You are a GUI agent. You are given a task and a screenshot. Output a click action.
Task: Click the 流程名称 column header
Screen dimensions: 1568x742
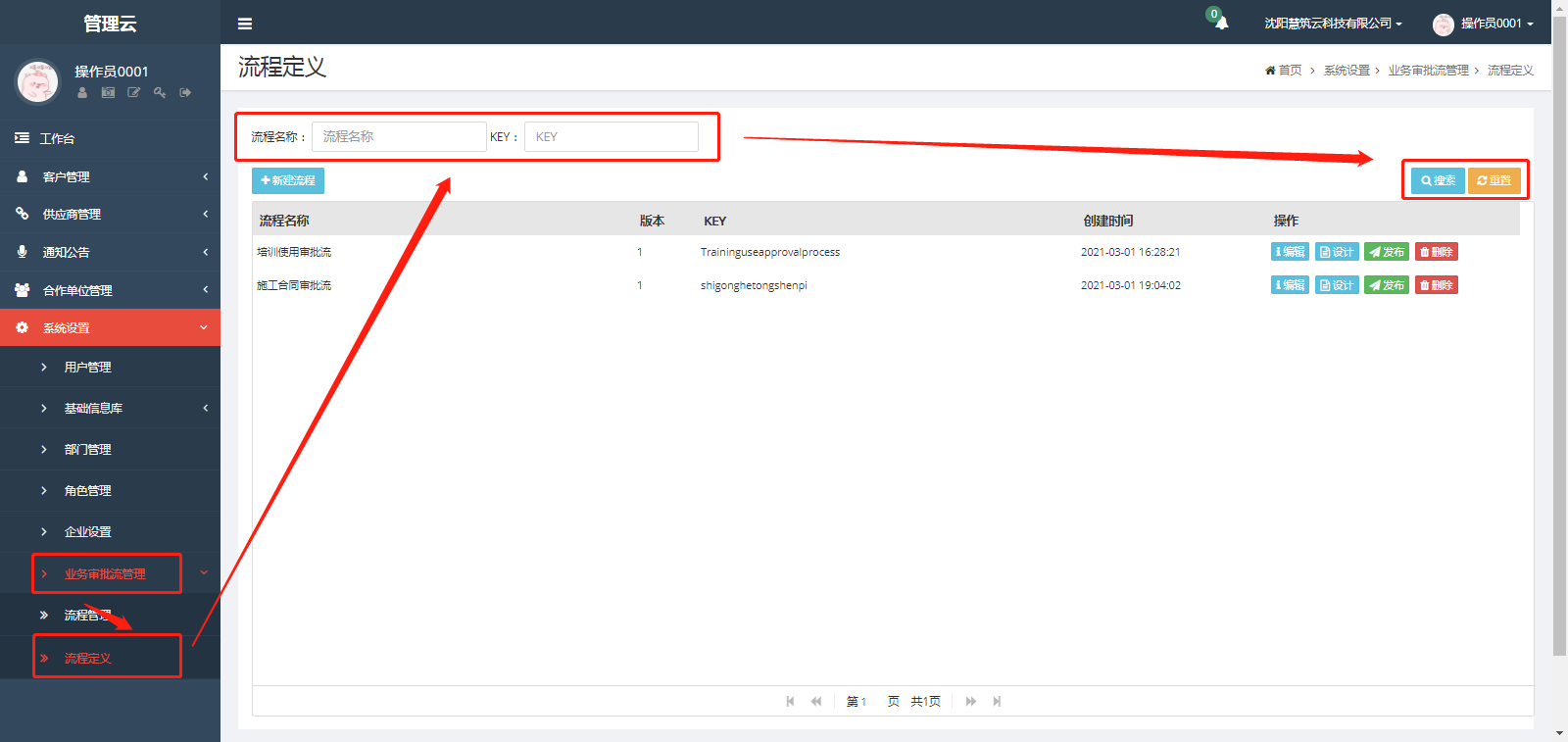[x=284, y=221]
